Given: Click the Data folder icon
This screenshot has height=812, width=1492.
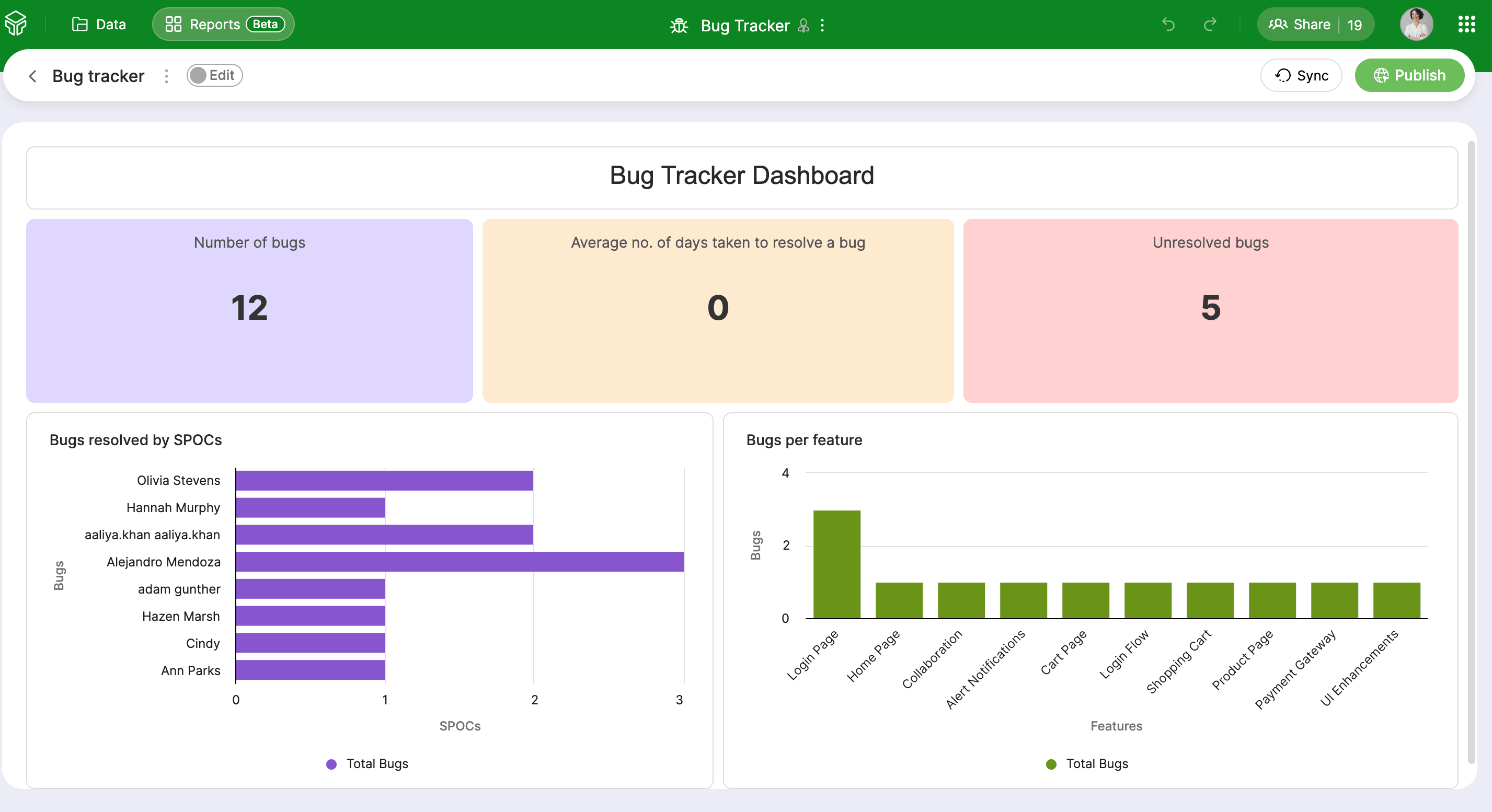Looking at the screenshot, I should 79,25.
